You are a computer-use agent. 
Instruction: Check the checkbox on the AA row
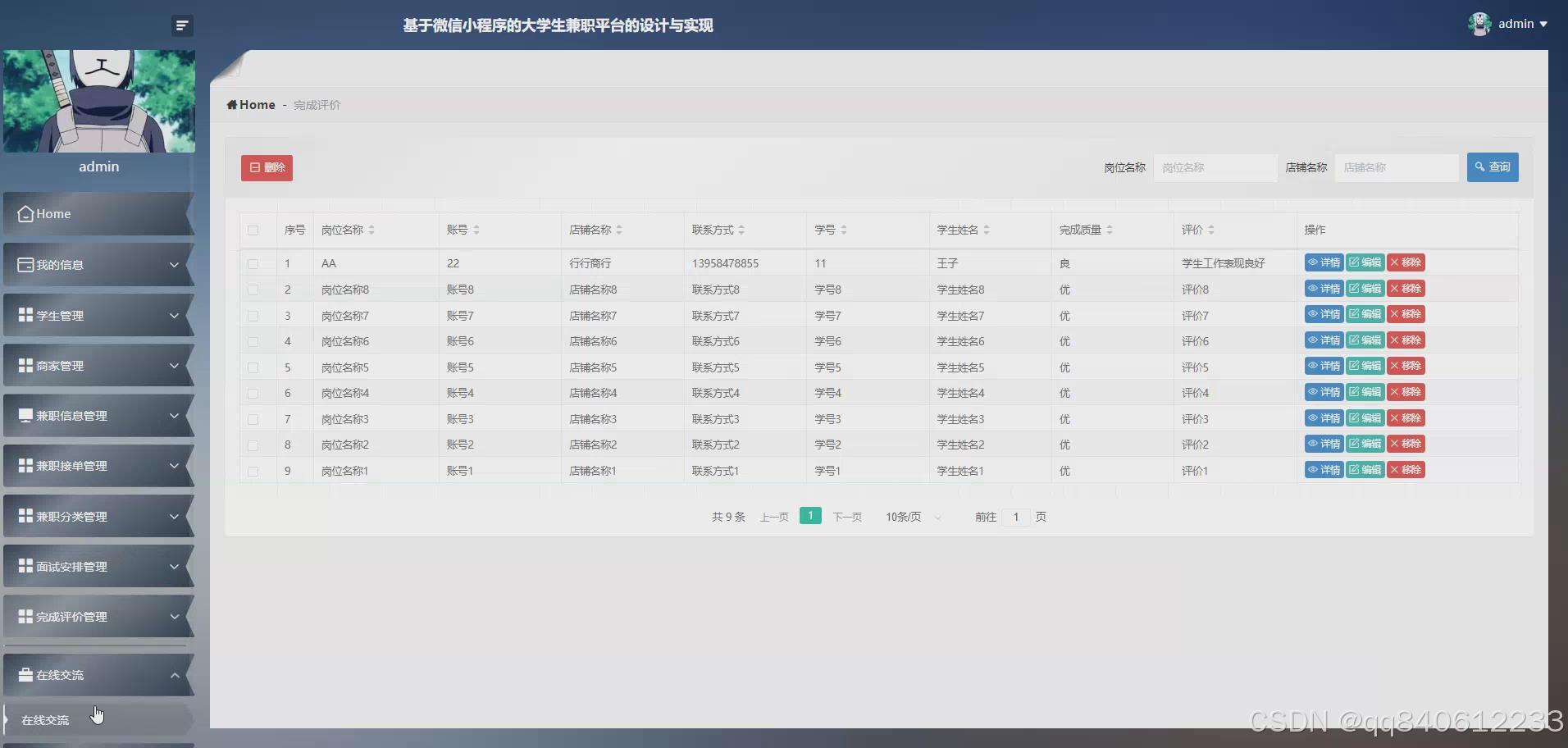point(253,264)
